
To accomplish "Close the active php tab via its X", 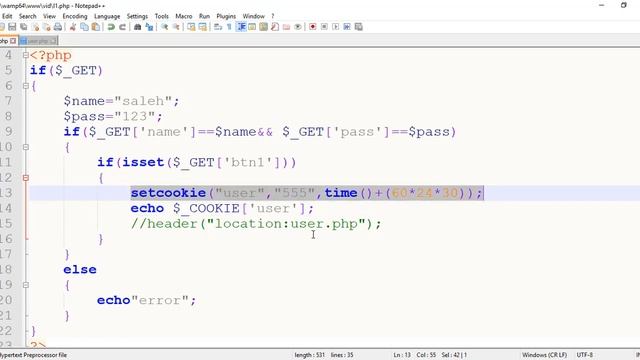I will click(x=13, y=41).
